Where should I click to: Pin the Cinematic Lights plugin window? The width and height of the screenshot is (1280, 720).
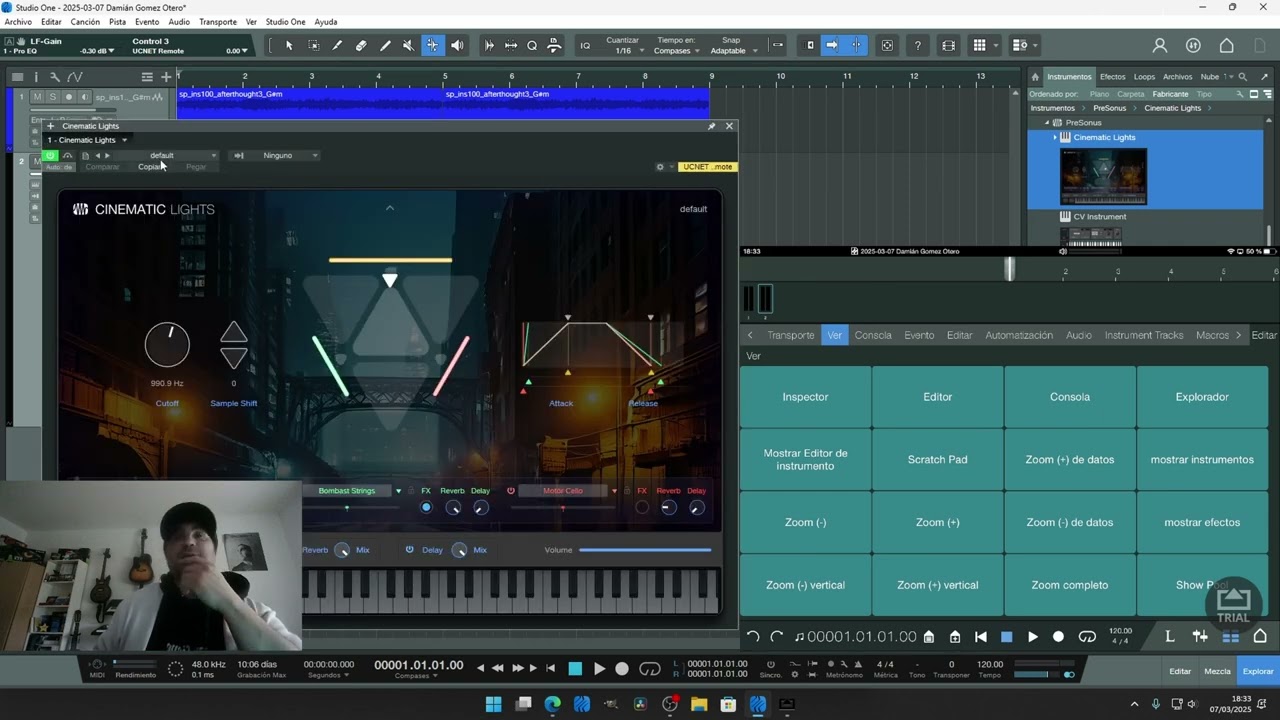[711, 126]
